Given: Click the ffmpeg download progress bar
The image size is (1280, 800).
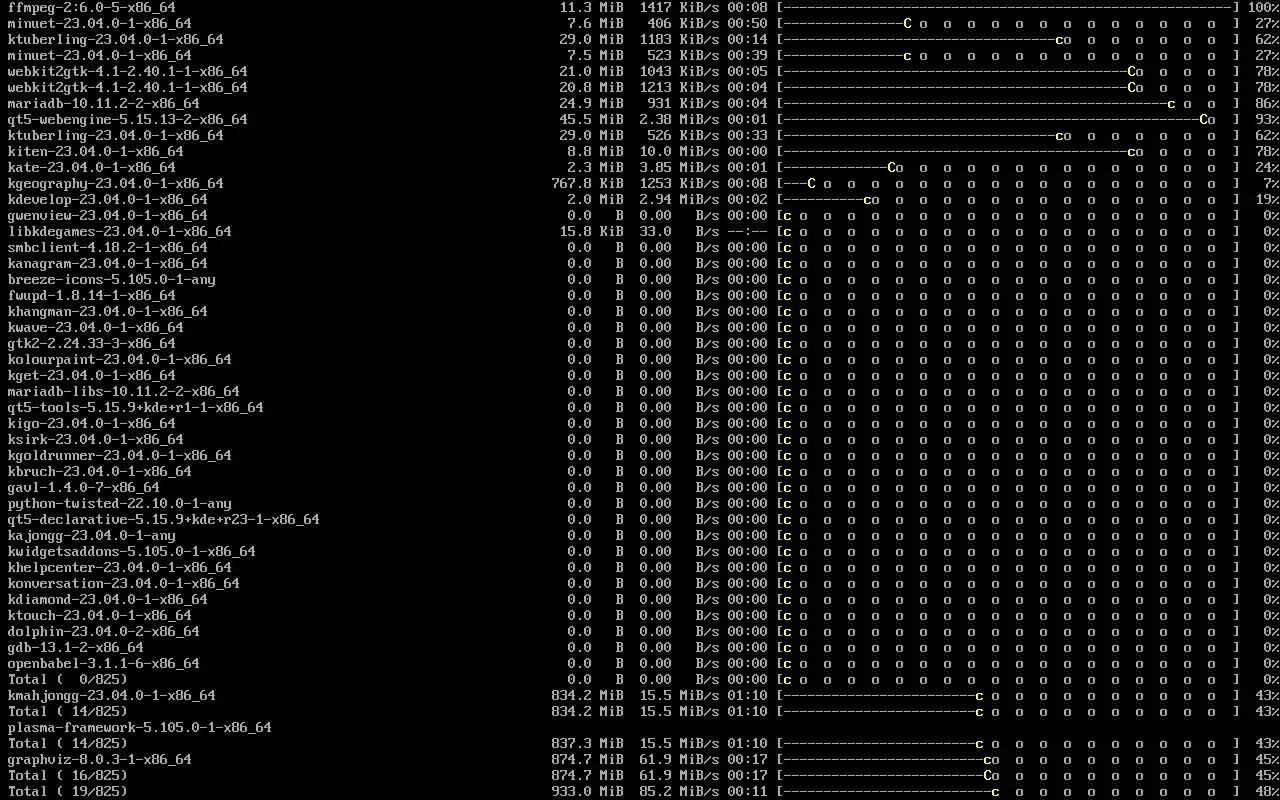Looking at the screenshot, I should pyautogui.click(x=1007, y=7).
